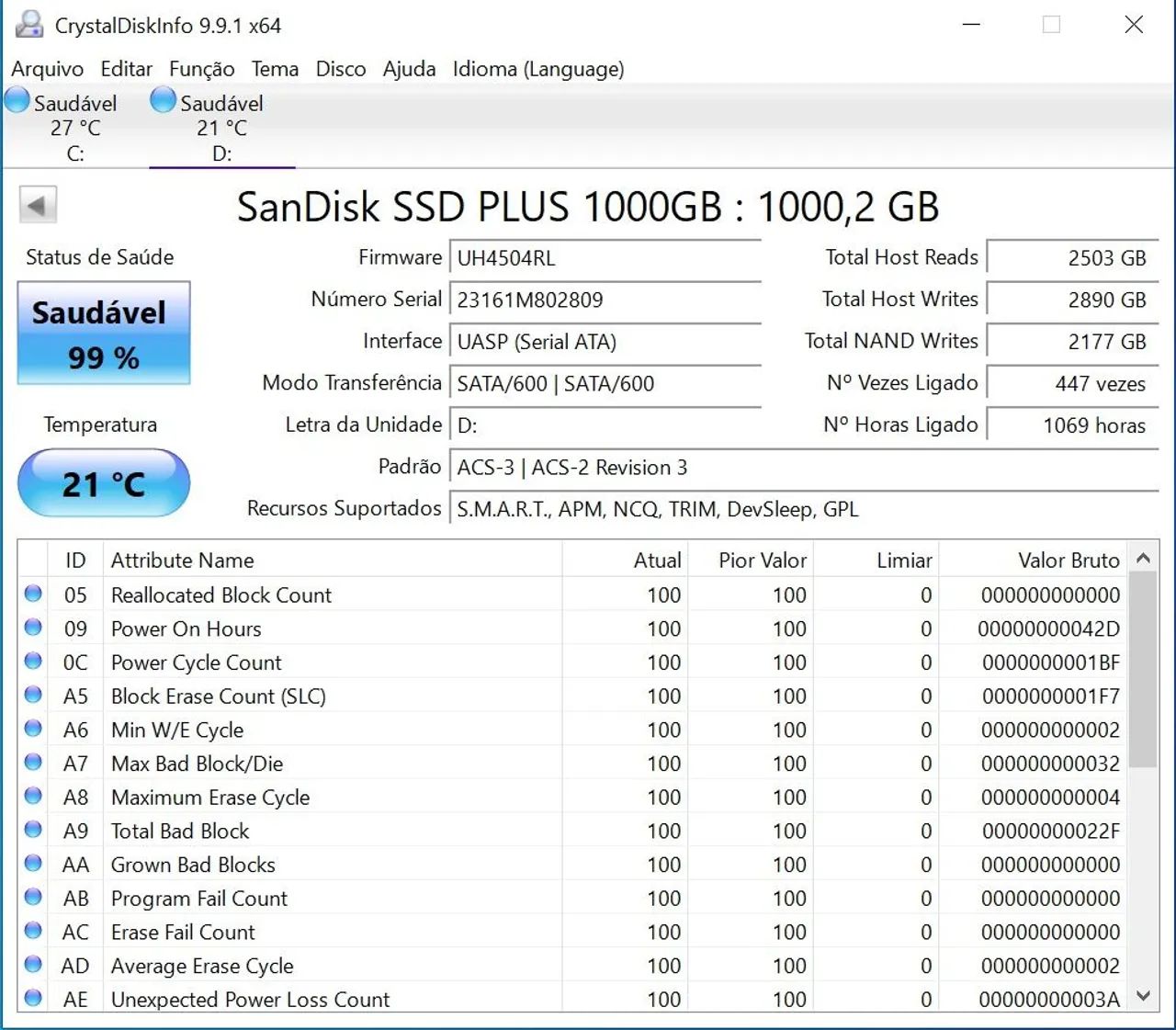Click the back arrow disk navigation button
This screenshot has height=1030, width=1176.
tap(38, 205)
